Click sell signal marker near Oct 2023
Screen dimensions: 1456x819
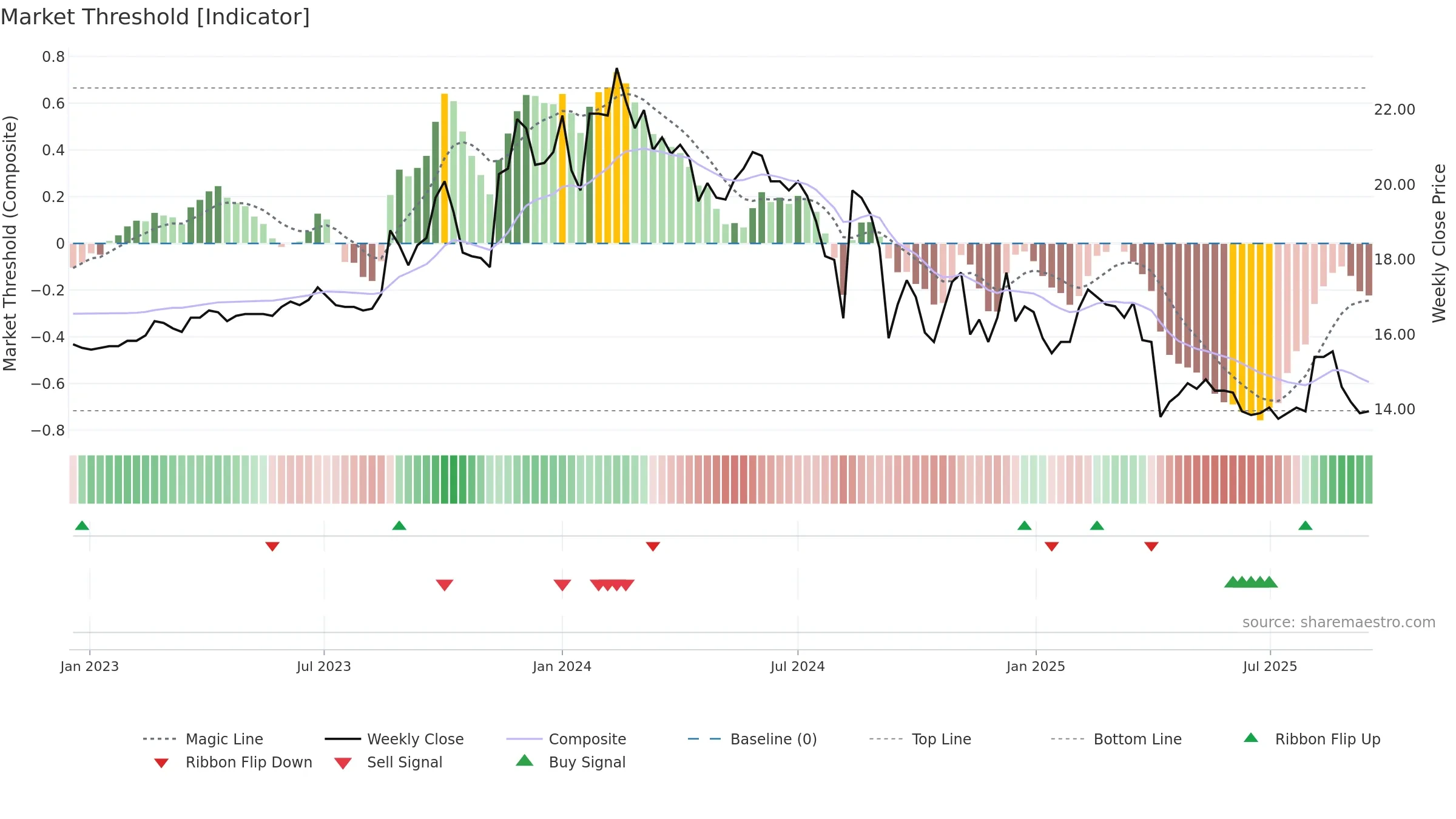445,585
